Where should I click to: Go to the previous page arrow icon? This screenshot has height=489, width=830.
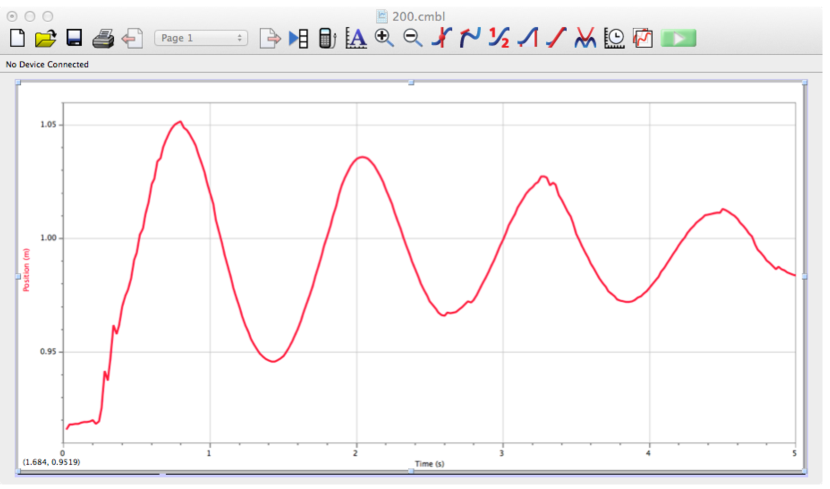pyautogui.click(x=132, y=38)
